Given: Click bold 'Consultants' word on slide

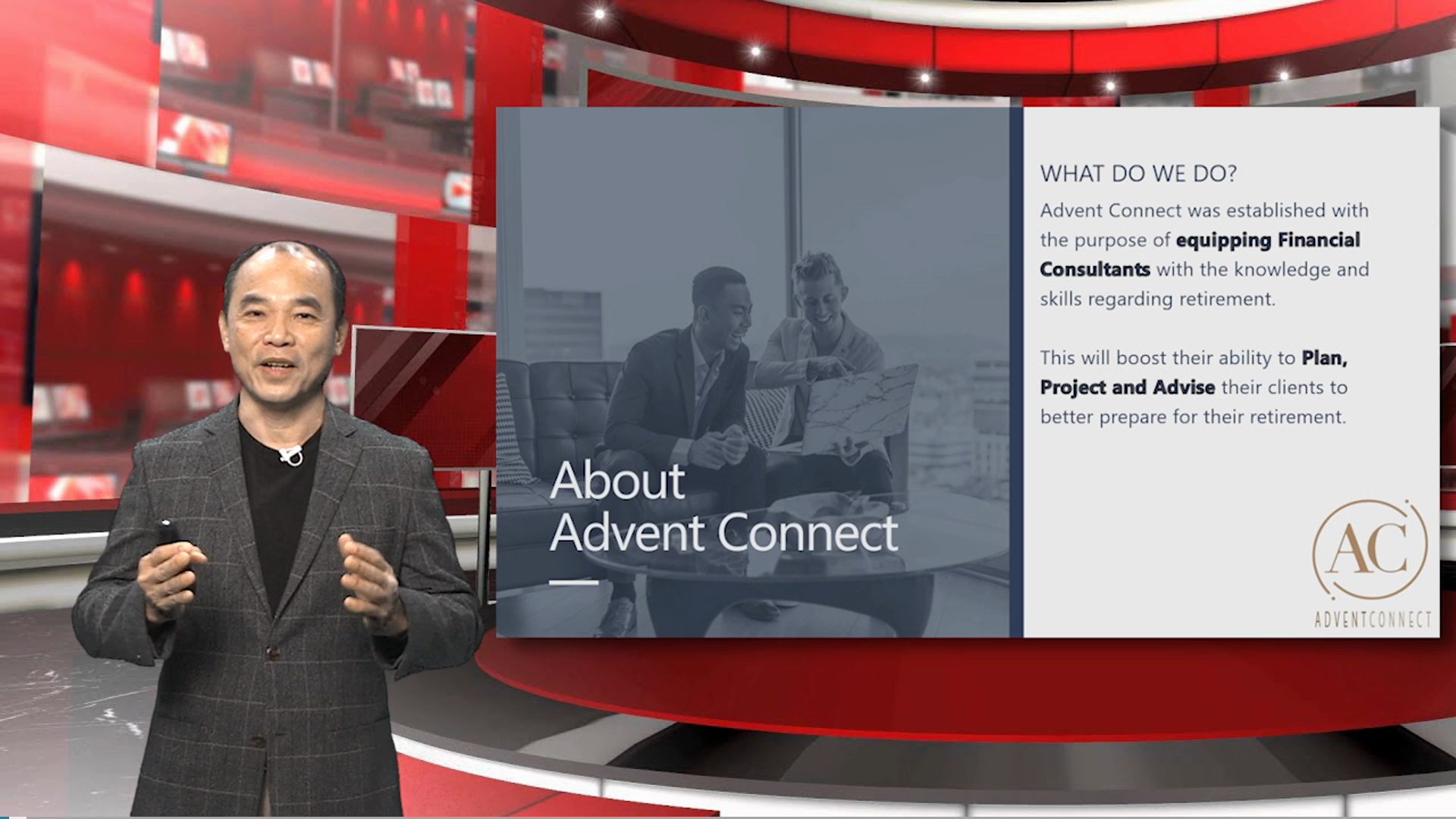Looking at the screenshot, I should (x=1094, y=270).
